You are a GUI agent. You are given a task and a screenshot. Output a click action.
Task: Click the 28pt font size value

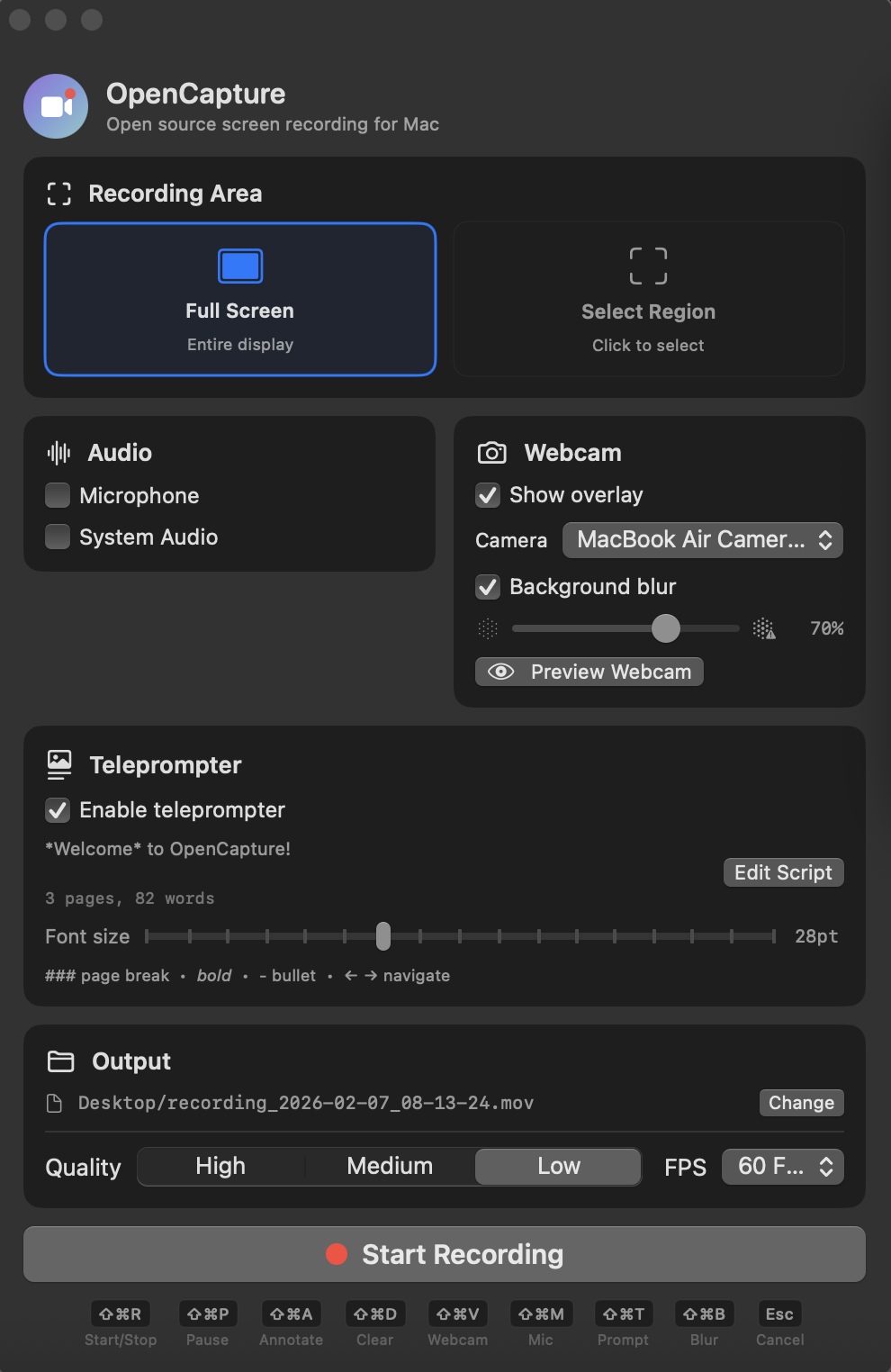click(816, 936)
